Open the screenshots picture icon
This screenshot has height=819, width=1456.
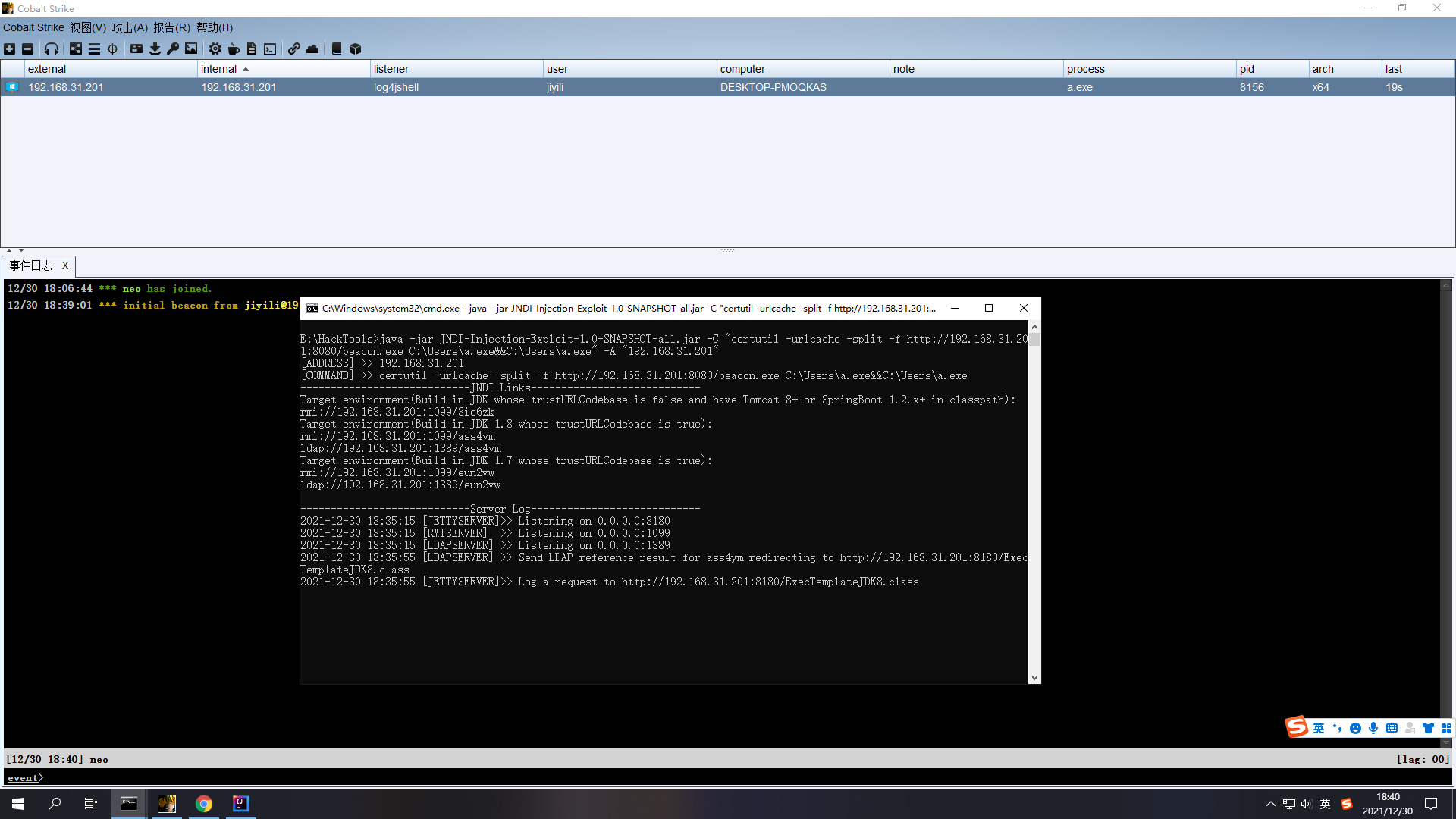coord(191,49)
